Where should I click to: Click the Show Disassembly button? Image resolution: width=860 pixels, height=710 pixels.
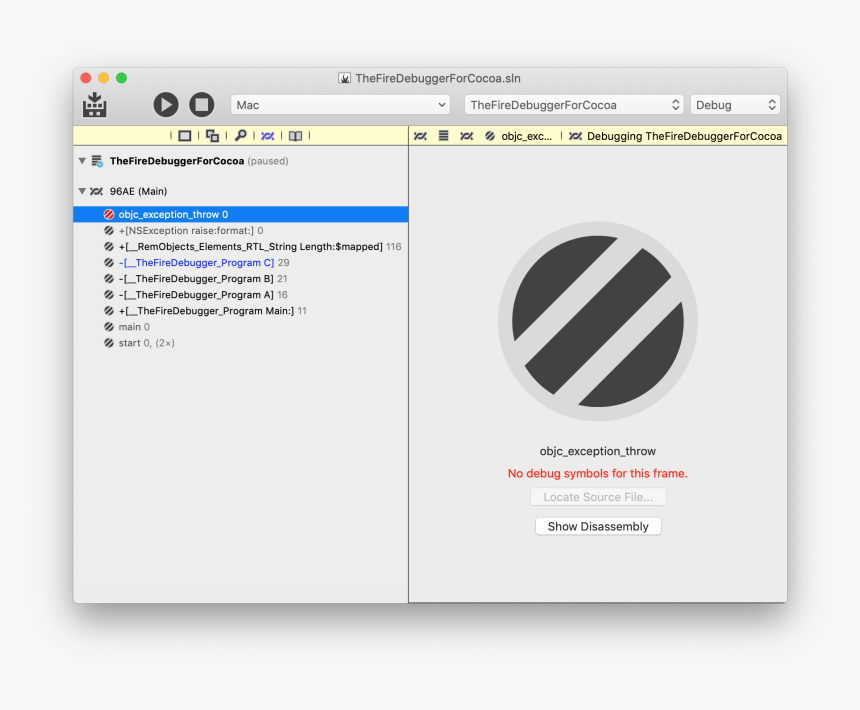pos(598,525)
